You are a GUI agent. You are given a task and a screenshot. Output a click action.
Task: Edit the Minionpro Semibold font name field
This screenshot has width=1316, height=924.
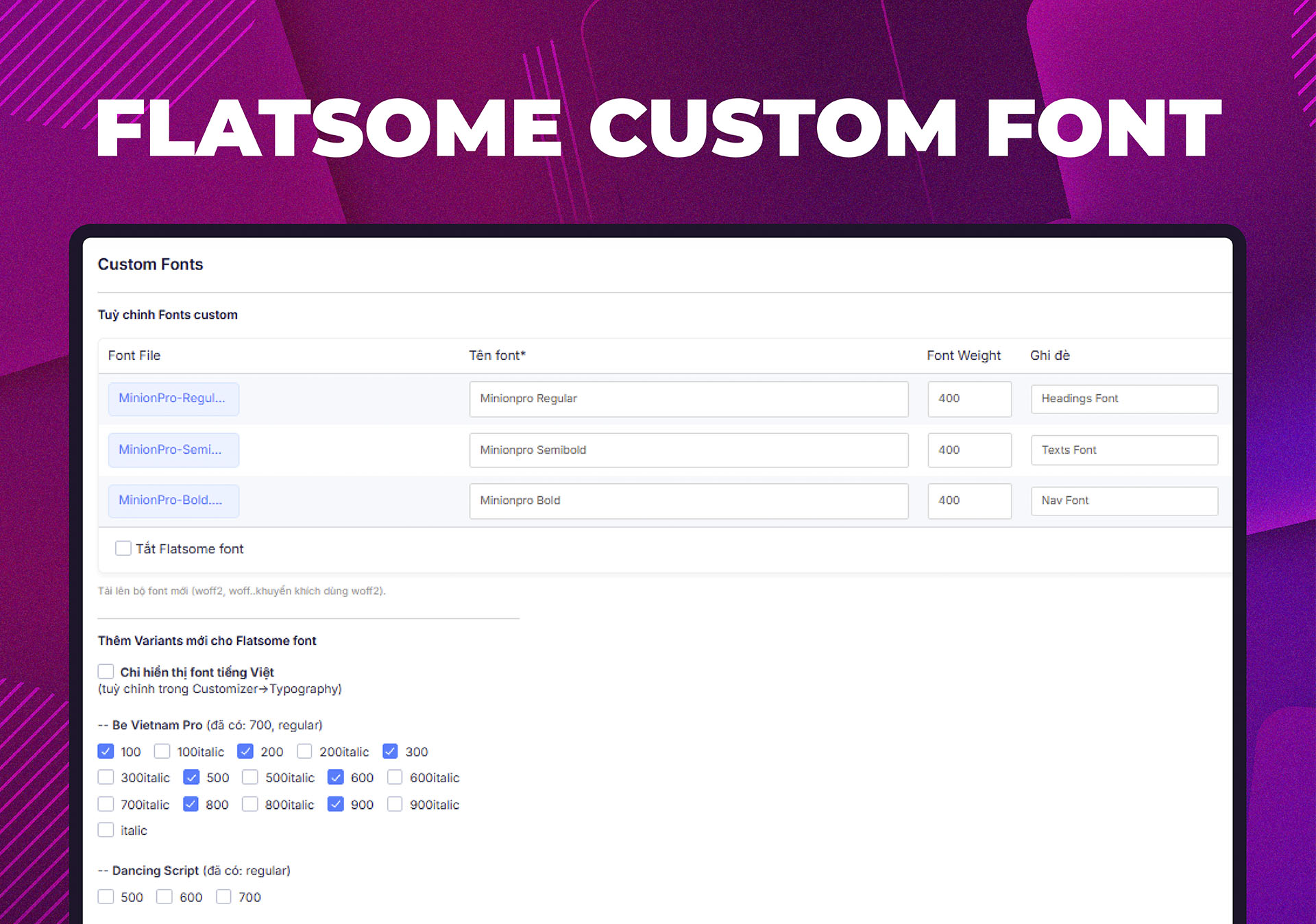tap(689, 450)
